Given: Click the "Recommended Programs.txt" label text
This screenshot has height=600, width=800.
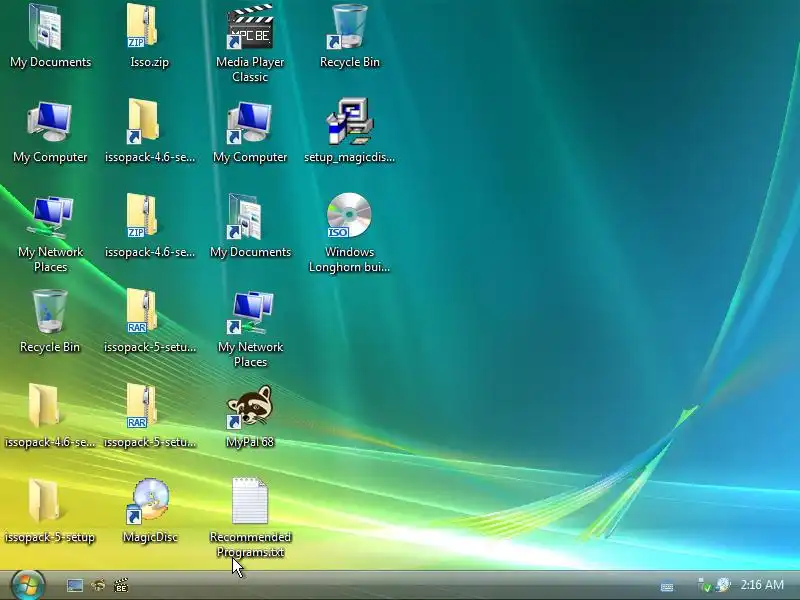Looking at the screenshot, I should 250,544.
